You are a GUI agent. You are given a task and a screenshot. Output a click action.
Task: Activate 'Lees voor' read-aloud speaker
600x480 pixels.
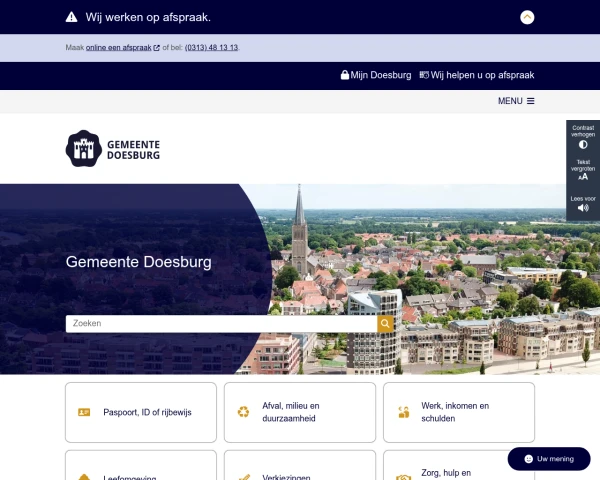[583, 204]
